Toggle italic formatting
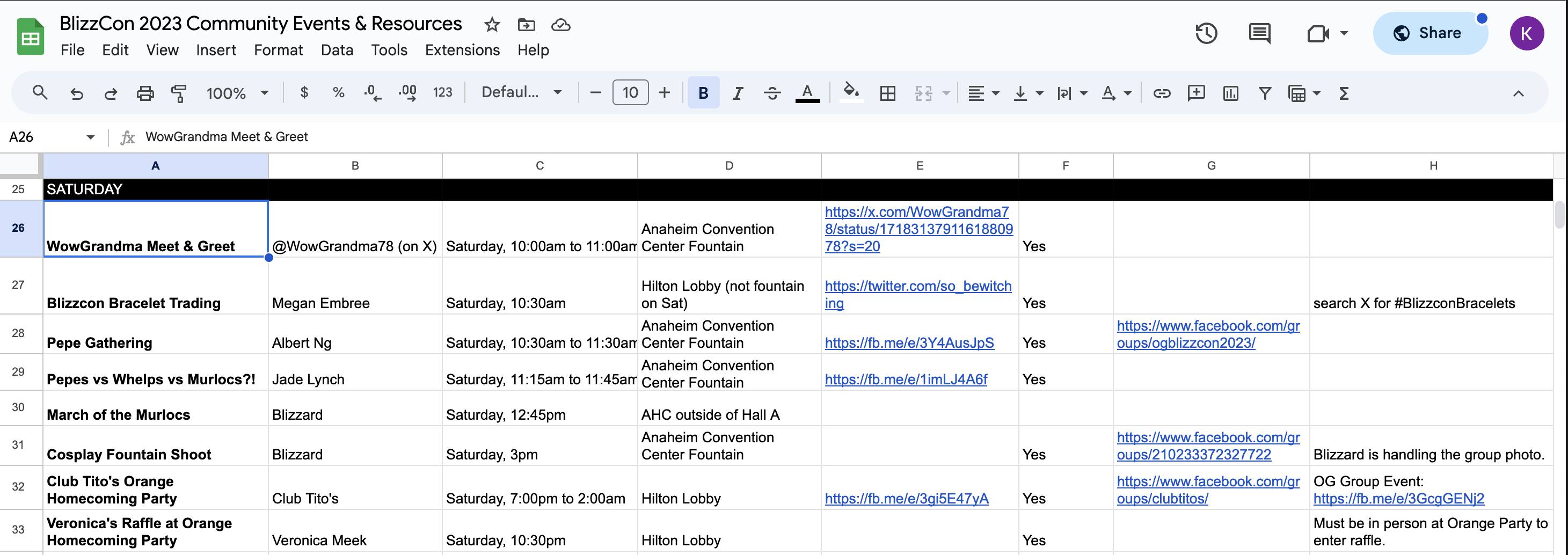This screenshot has height=555, width=1568. tap(738, 93)
